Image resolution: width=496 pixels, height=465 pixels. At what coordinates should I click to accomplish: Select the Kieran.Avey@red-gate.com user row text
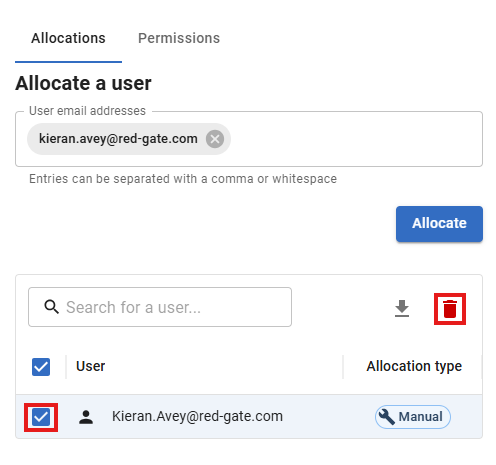[197, 416]
